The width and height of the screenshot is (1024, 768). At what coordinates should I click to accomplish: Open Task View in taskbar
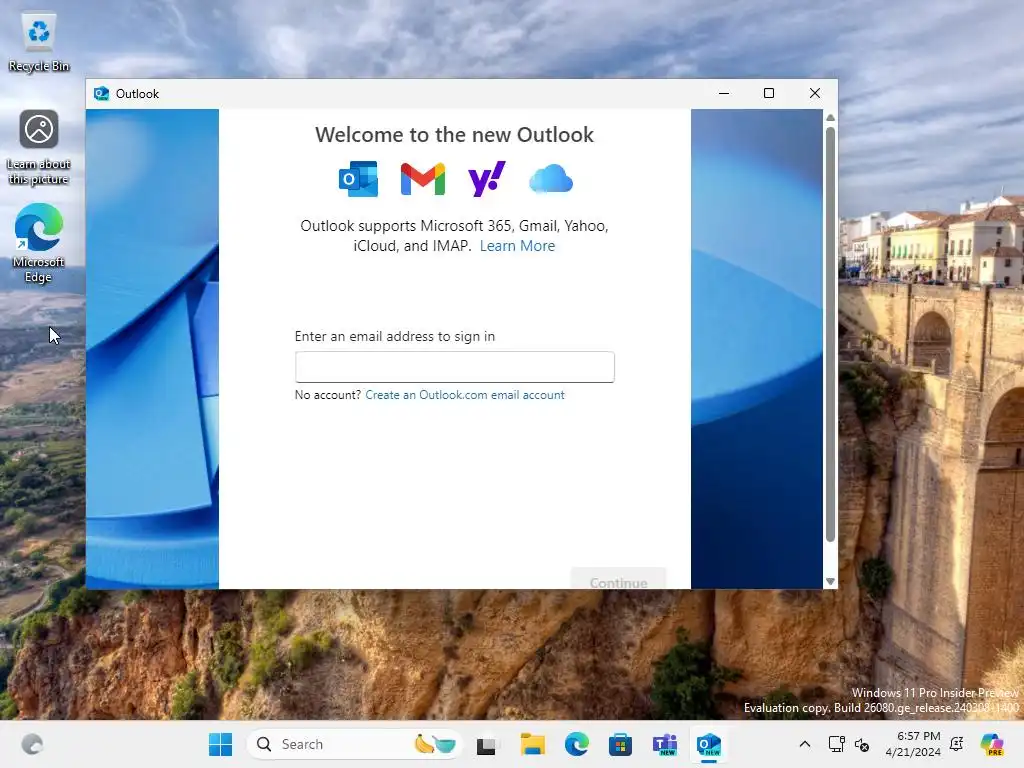(x=487, y=744)
